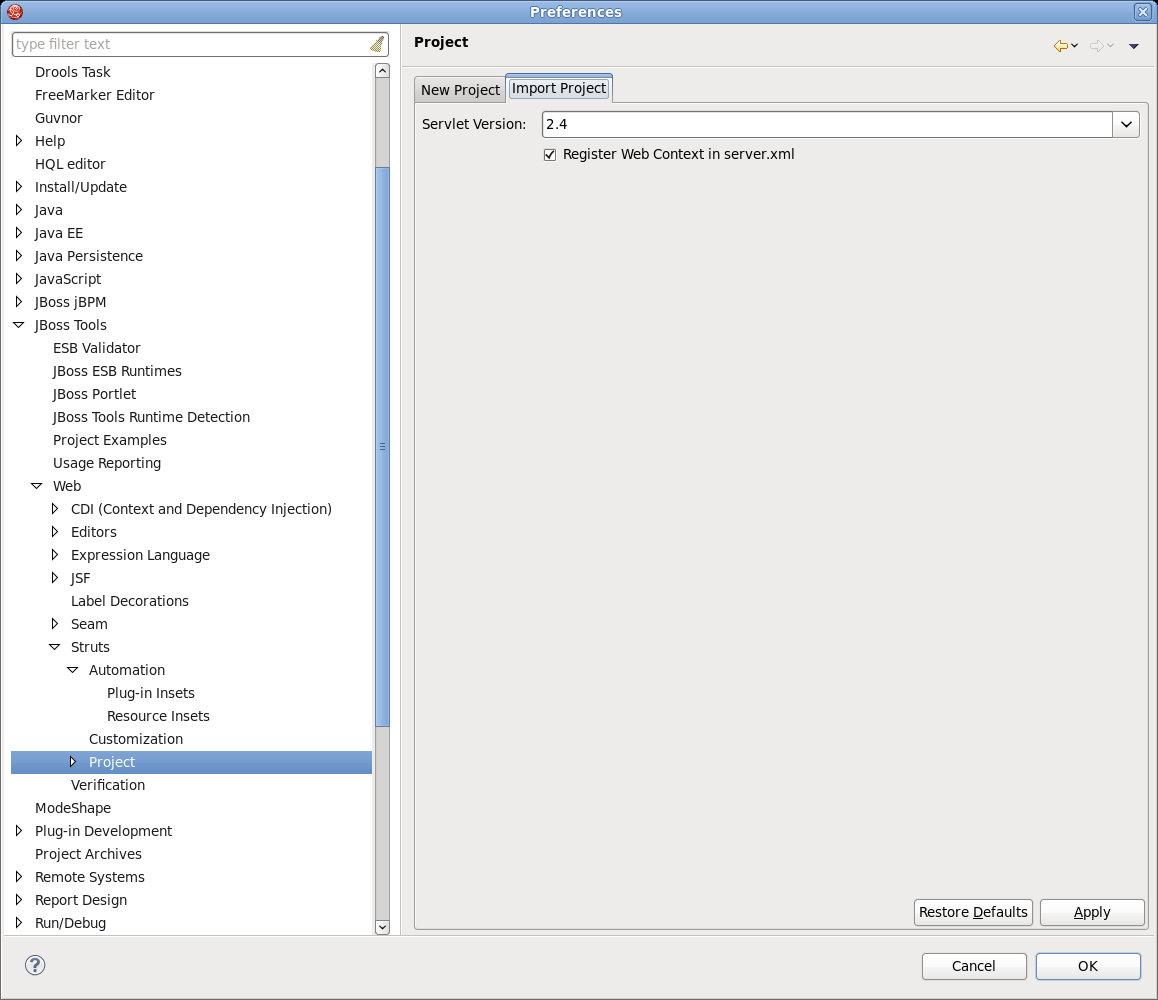Select the Import Project tab
Screen dimensions: 1158x1000
pyautogui.click(x=559, y=88)
